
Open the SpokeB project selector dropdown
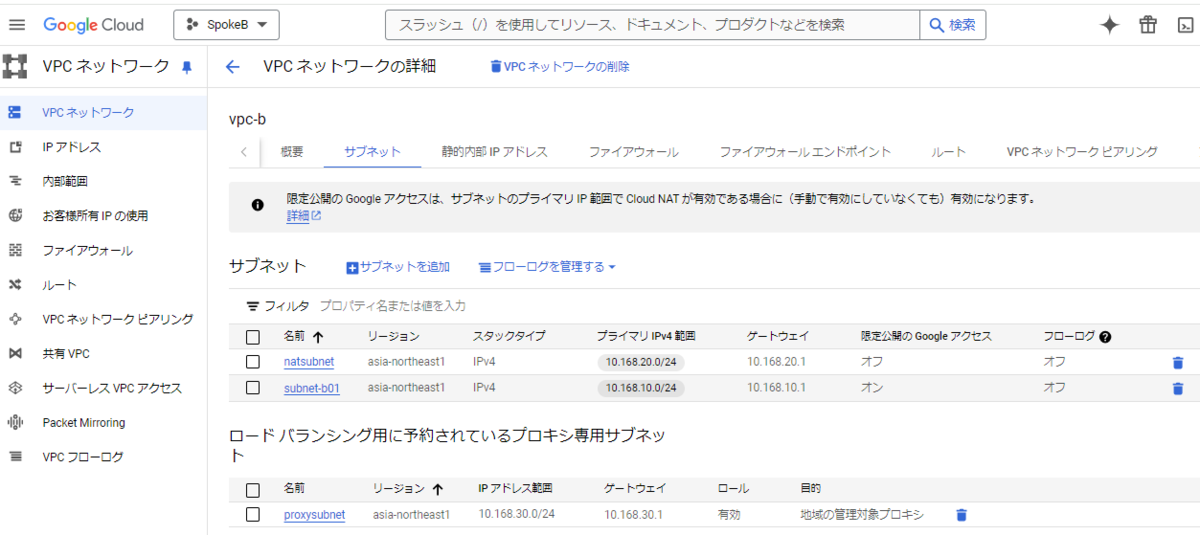click(x=226, y=25)
